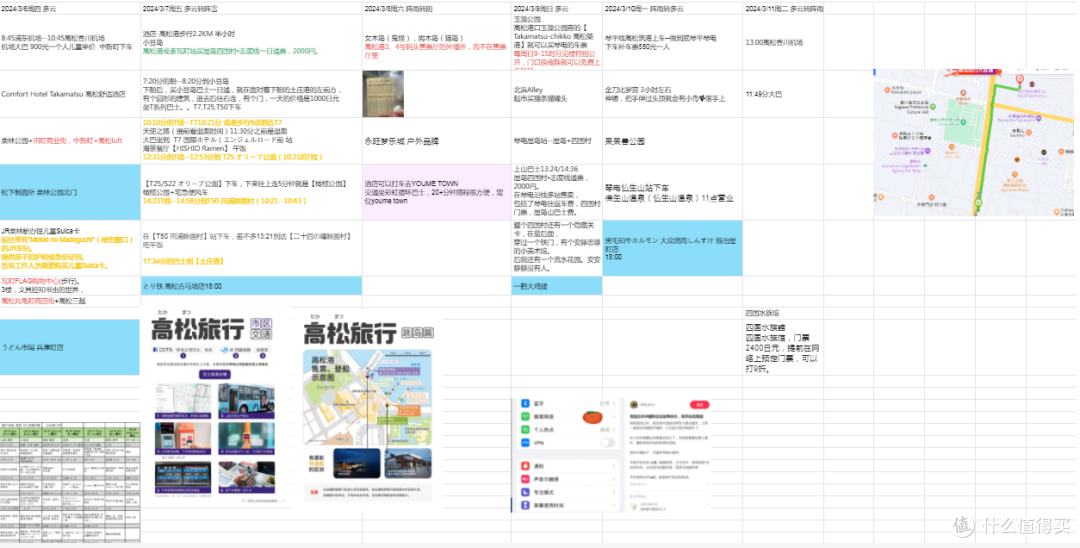Select header cell 2024/3/8周六 阵雨转阴
This screenshot has width=1080, height=548.
437,8
